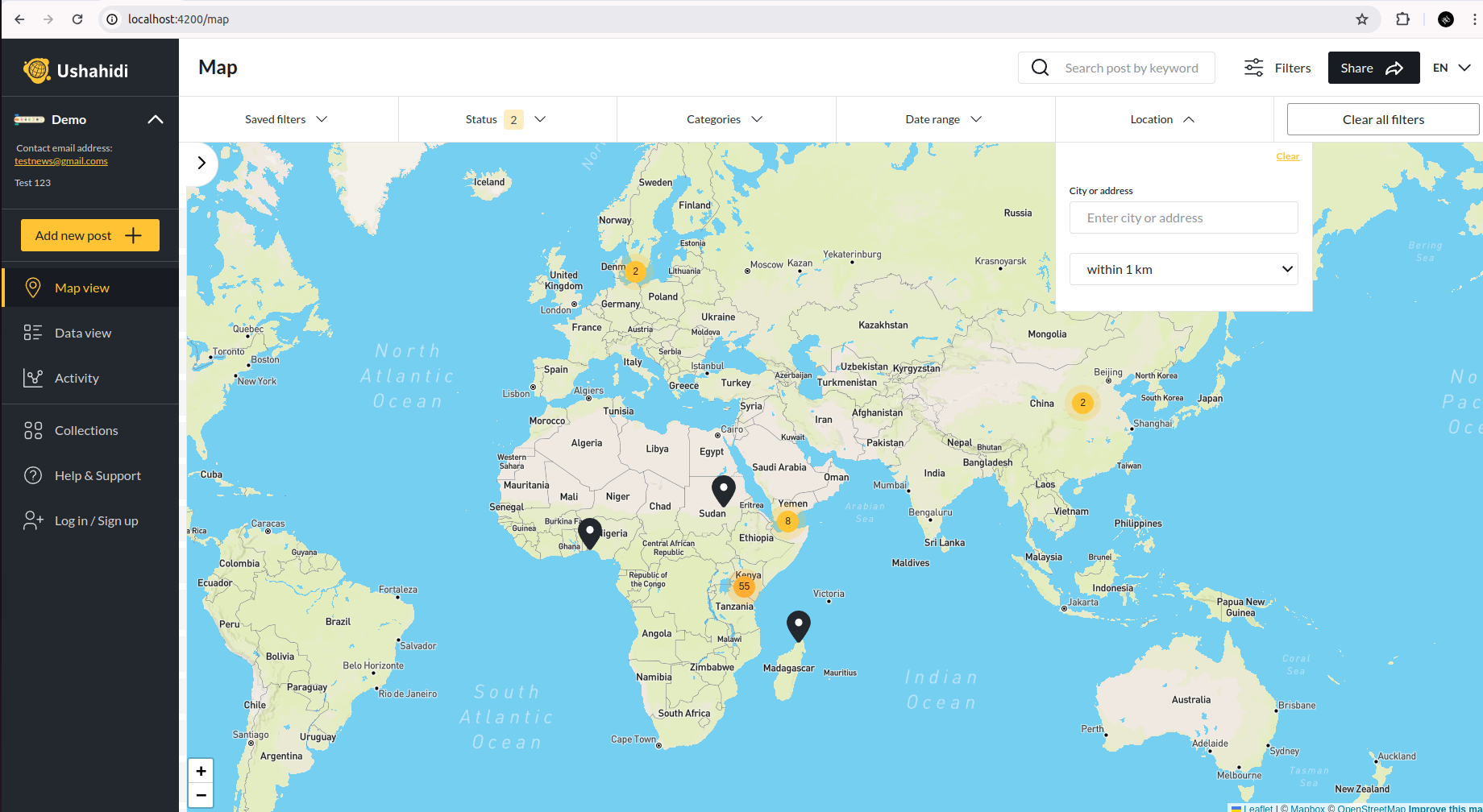The width and height of the screenshot is (1483, 812).
Task: Open the browser three-dot menu
Action: tap(1474, 19)
